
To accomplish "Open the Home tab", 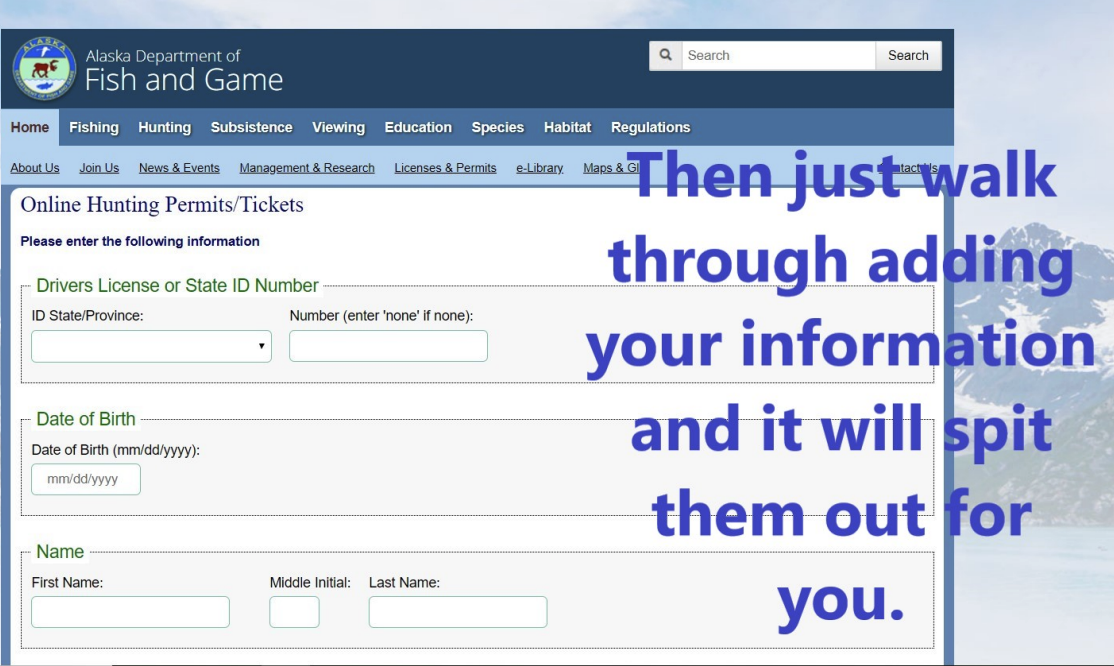I will coord(30,128).
